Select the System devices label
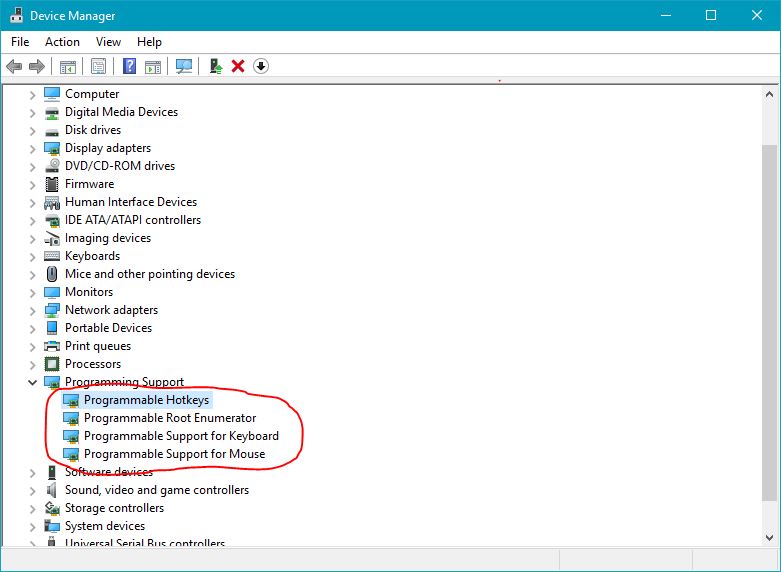Viewport: 781px width, 572px height. [105, 526]
